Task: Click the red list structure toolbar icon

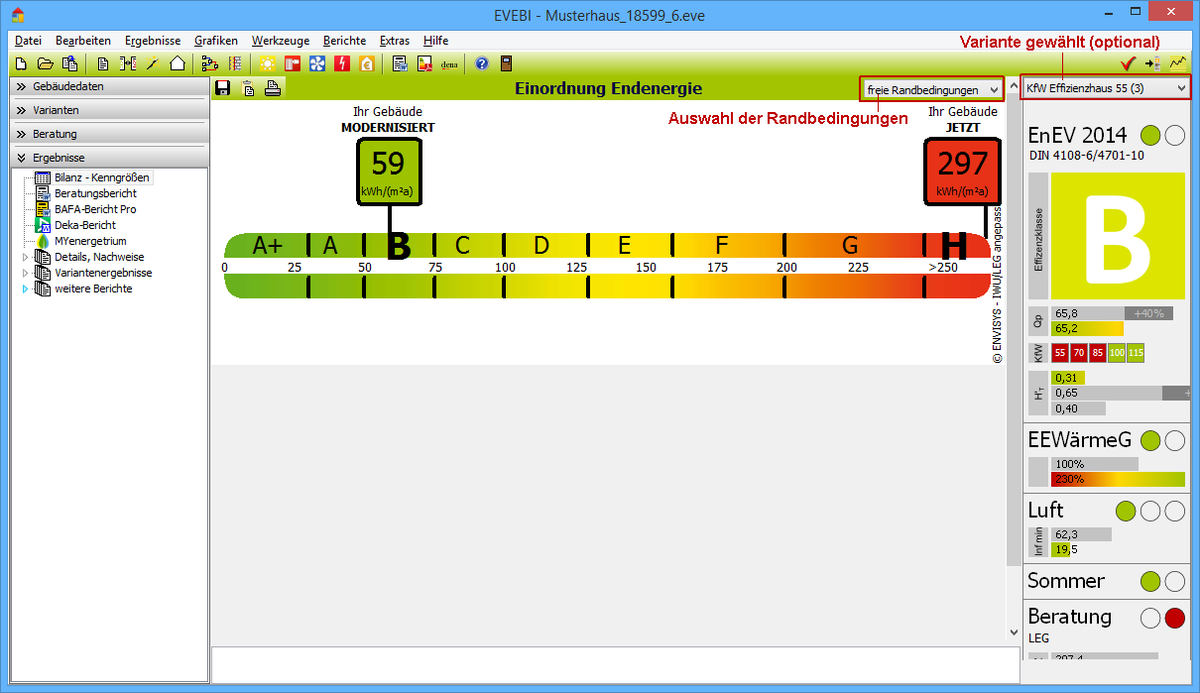Action: point(235,64)
